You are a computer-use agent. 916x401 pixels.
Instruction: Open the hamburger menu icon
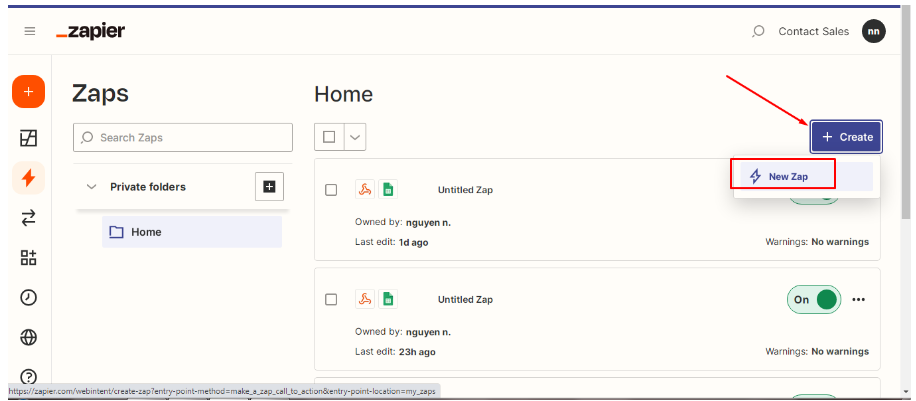point(30,31)
